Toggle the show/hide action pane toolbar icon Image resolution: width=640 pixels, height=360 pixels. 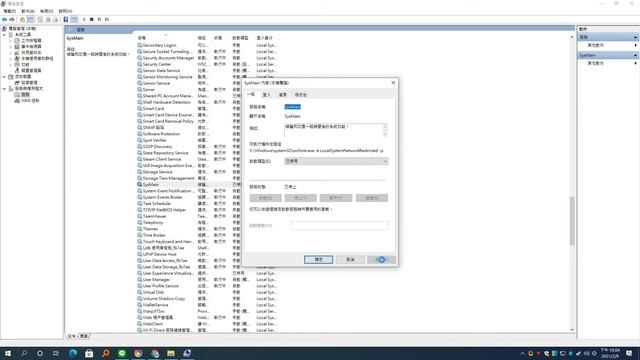[74, 19]
